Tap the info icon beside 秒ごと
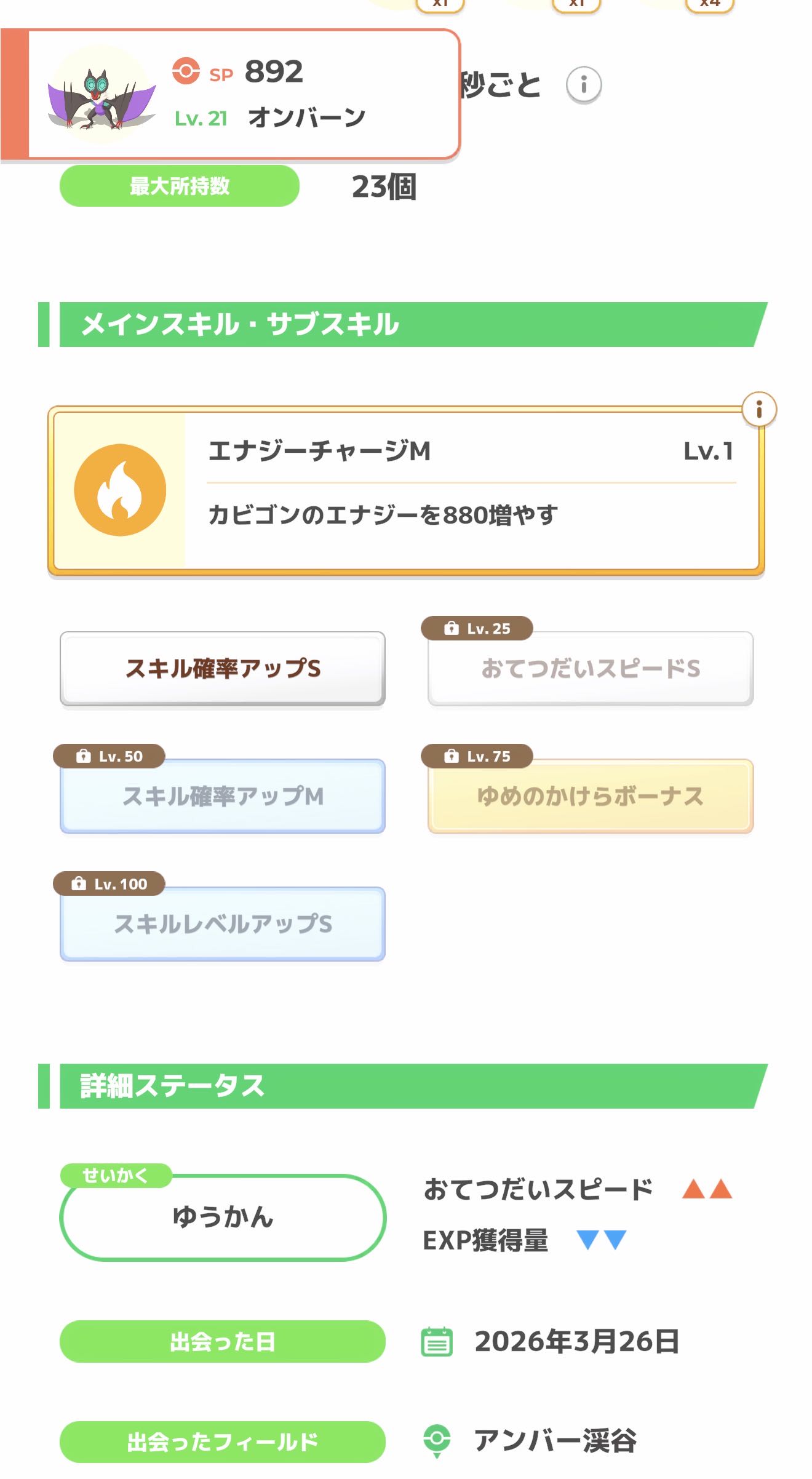The height and width of the screenshot is (1479, 812). [583, 84]
